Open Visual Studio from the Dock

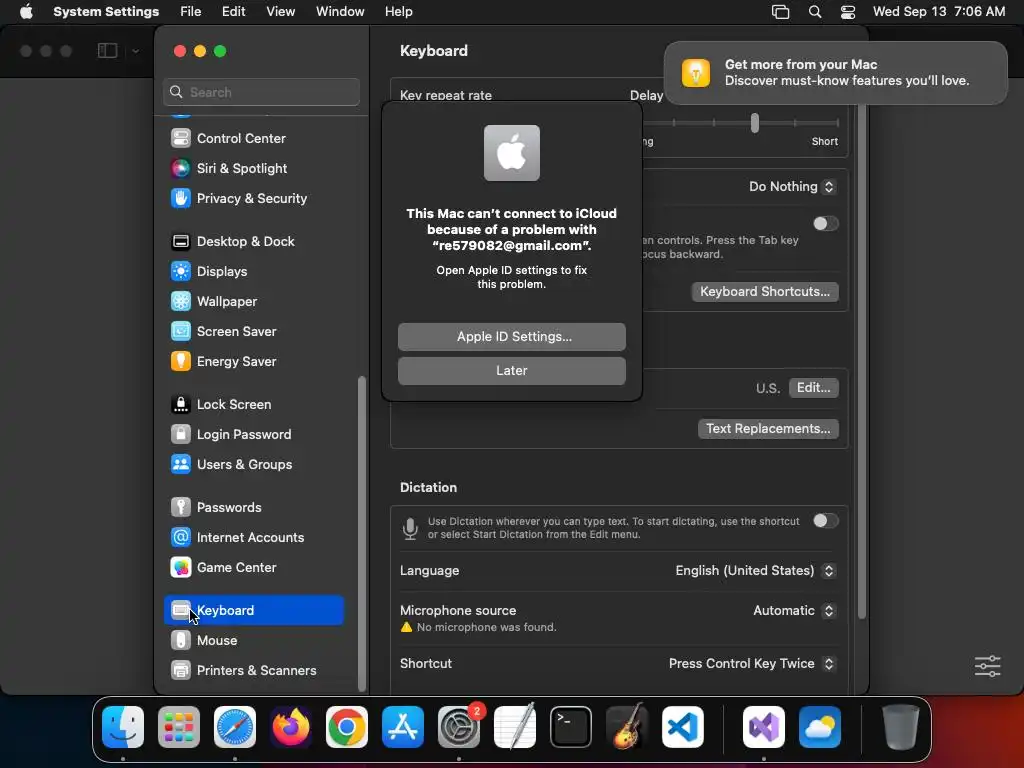tap(763, 727)
